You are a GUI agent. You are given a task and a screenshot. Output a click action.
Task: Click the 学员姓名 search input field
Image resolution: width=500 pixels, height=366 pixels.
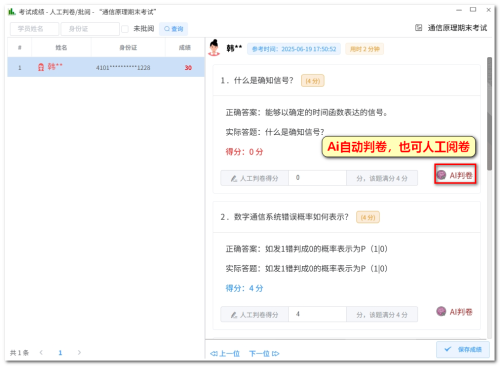(34, 29)
